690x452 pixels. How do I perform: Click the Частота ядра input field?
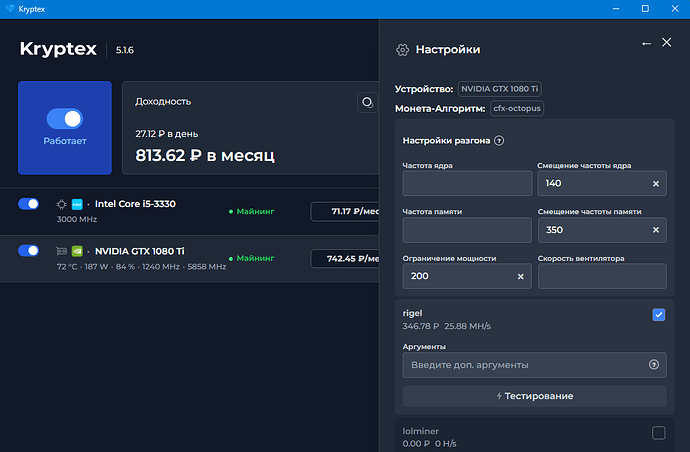467,184
